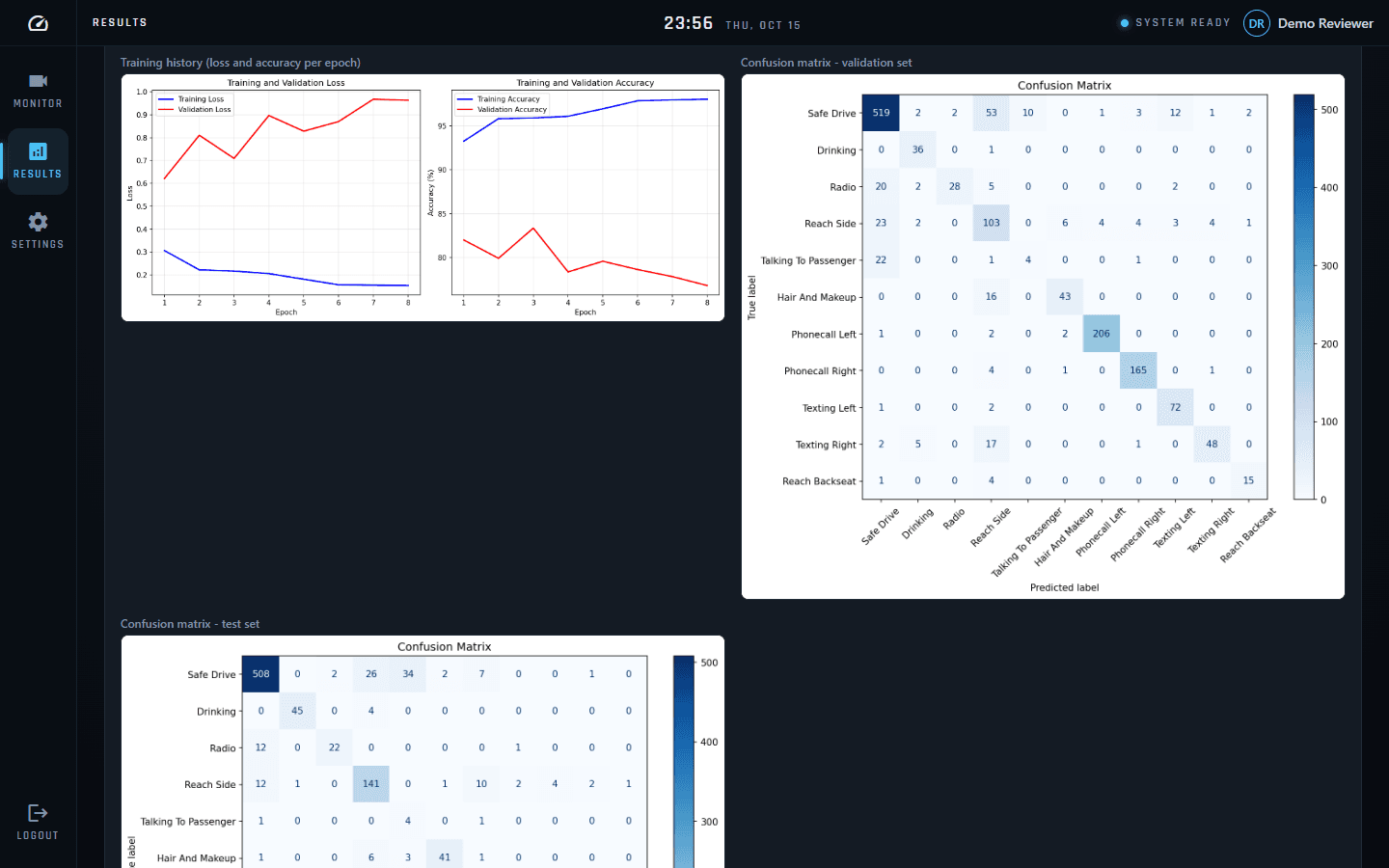Click the Reach Backseat row label, validation matrix
1389x868 pixels.
[x=819, y=481]
